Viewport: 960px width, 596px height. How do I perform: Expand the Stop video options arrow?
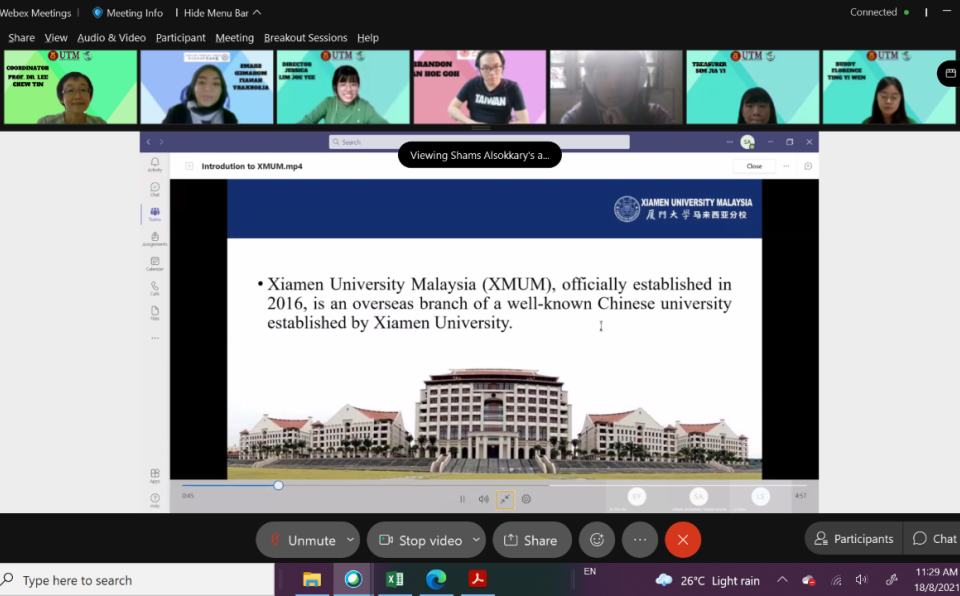[476, 540]
